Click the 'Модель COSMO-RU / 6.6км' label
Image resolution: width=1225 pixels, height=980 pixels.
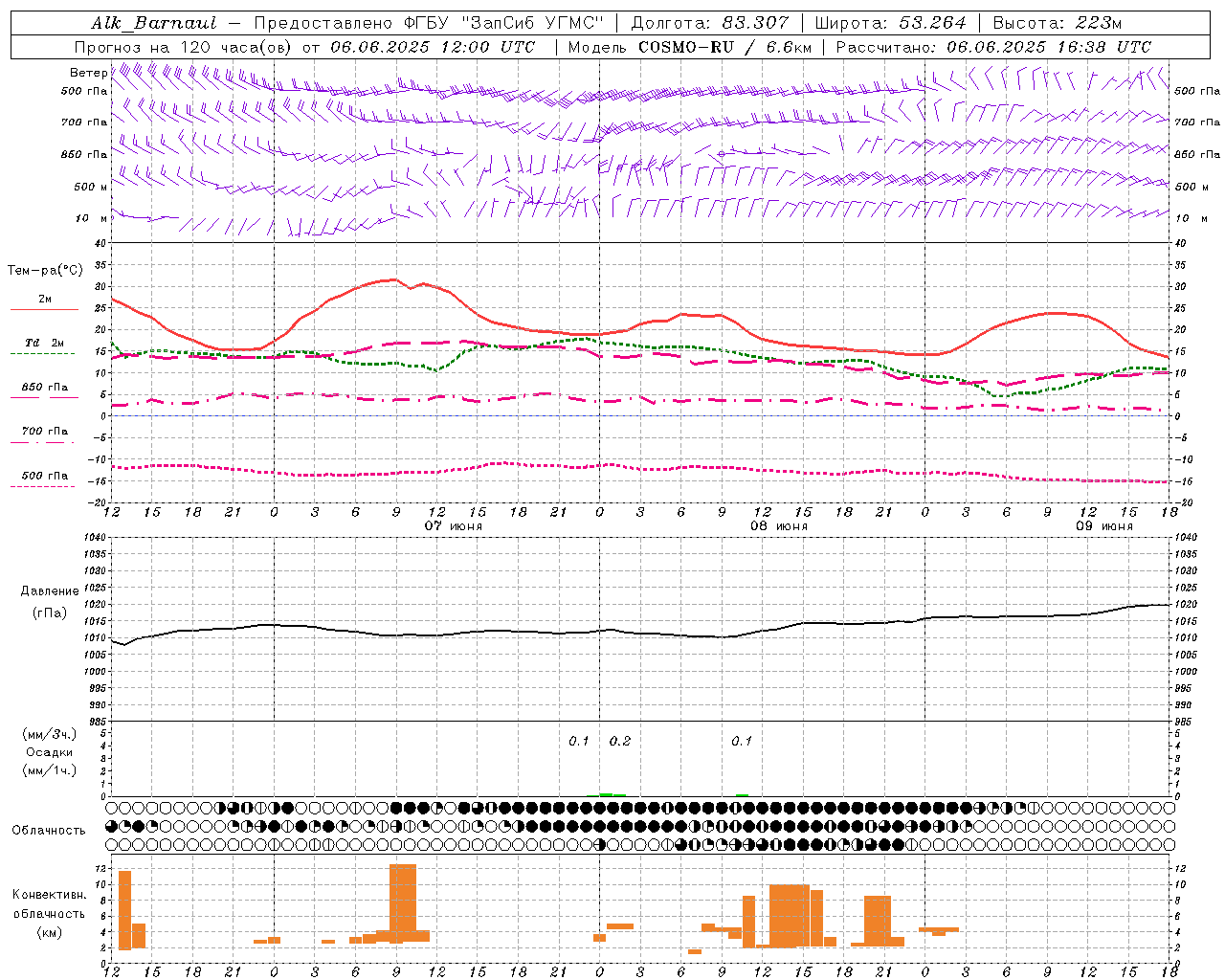[x=690, y=47]
